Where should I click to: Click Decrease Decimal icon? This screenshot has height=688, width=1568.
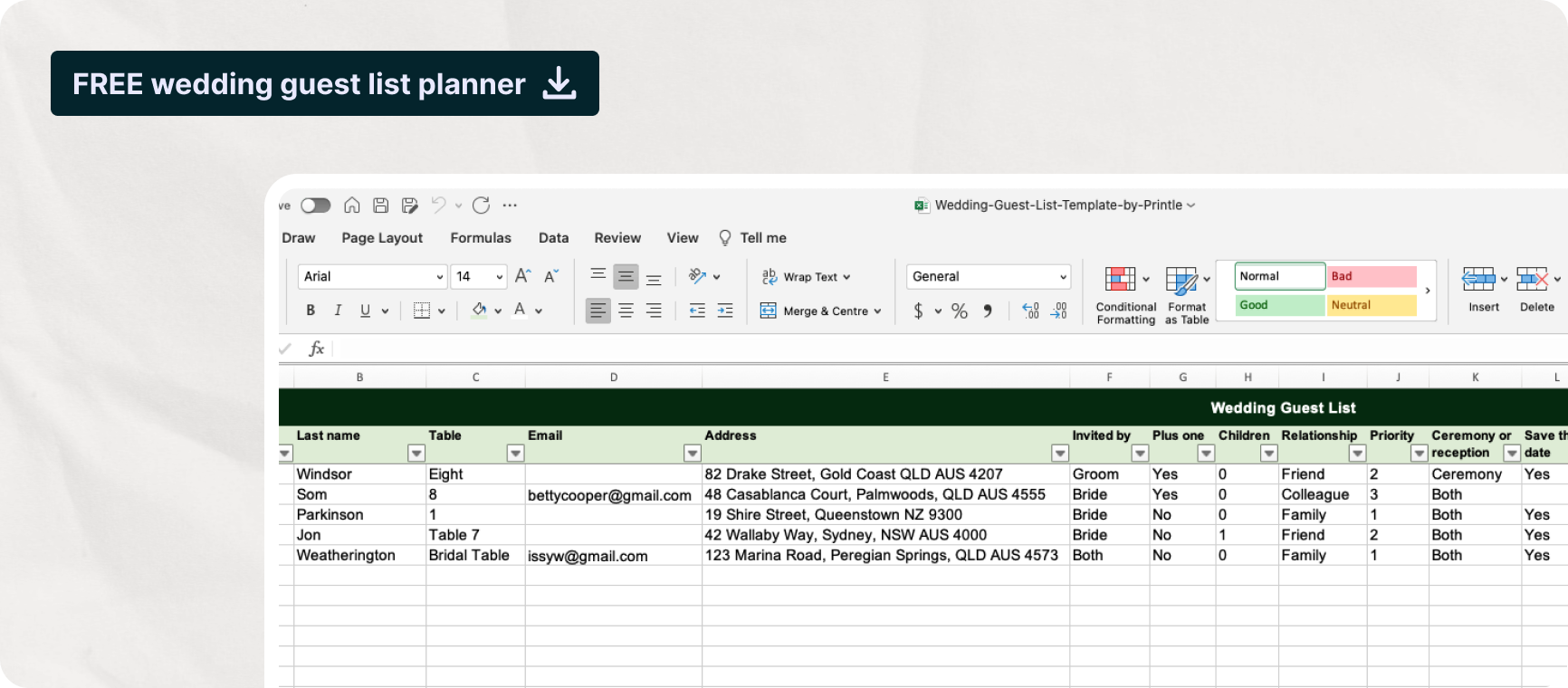[x=1058, y=311]
